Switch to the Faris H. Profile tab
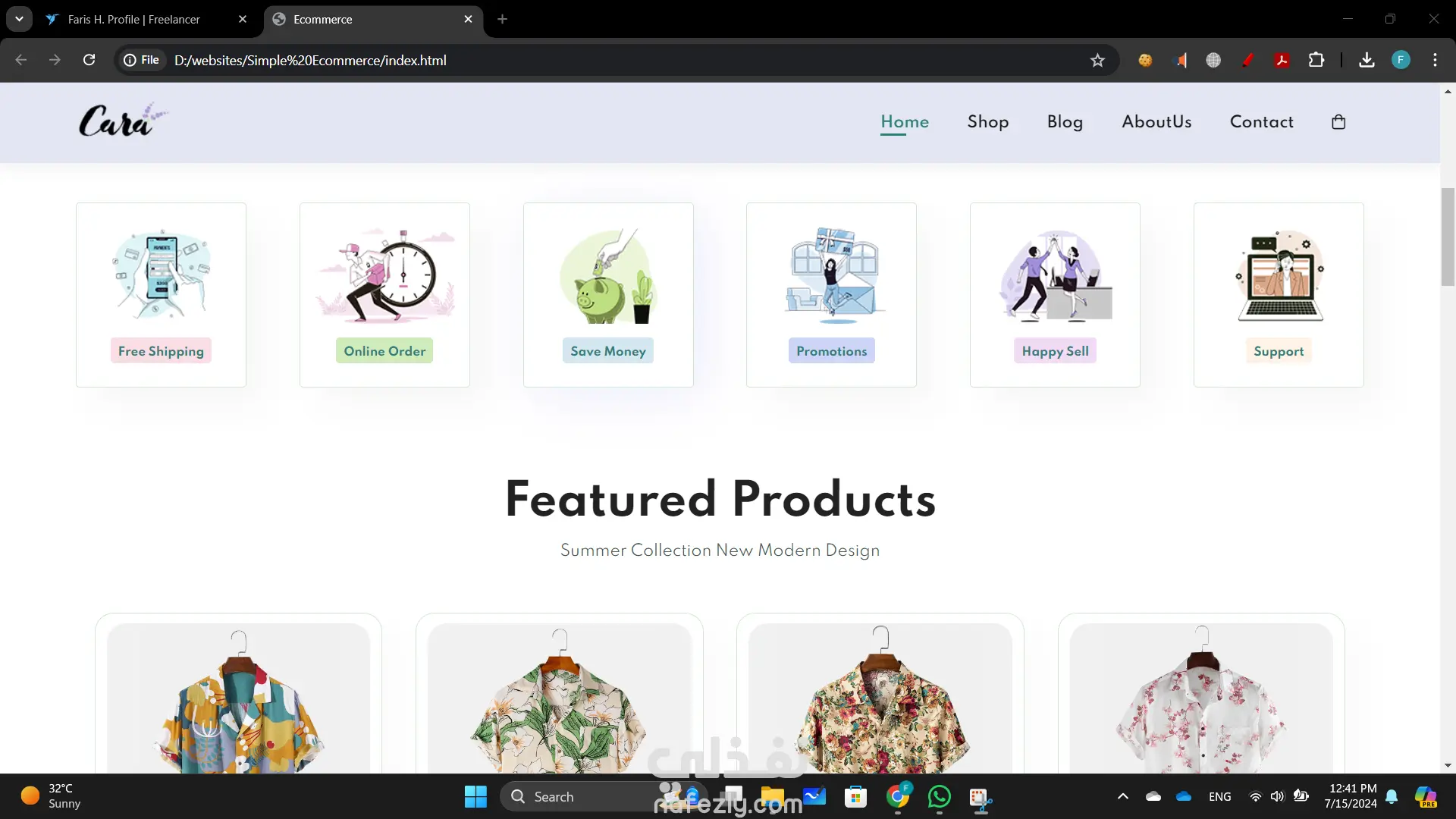Viewport: 1456px width, 819px height. [x=134, y=19]
